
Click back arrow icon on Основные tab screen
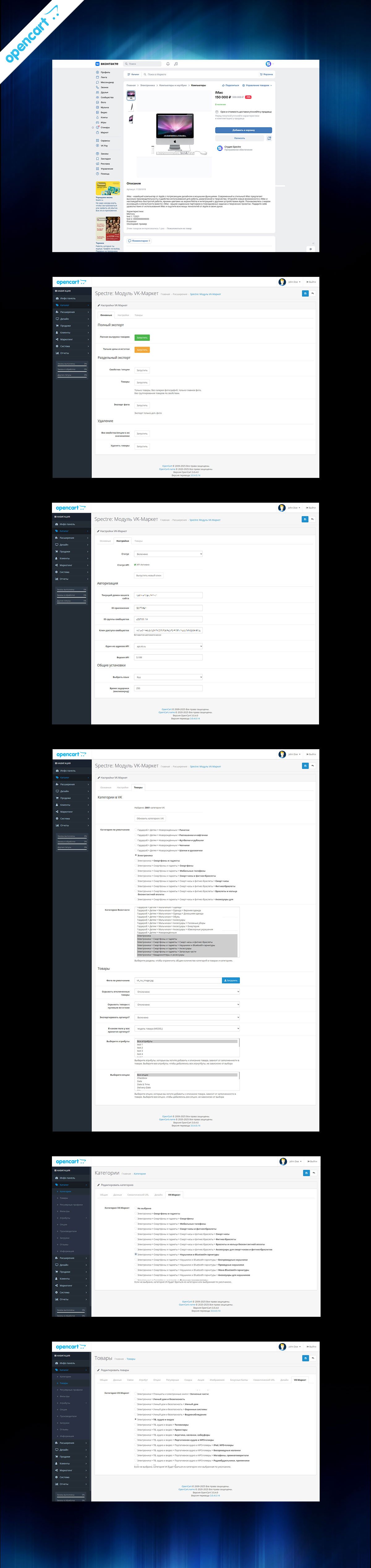pos(313,293)
